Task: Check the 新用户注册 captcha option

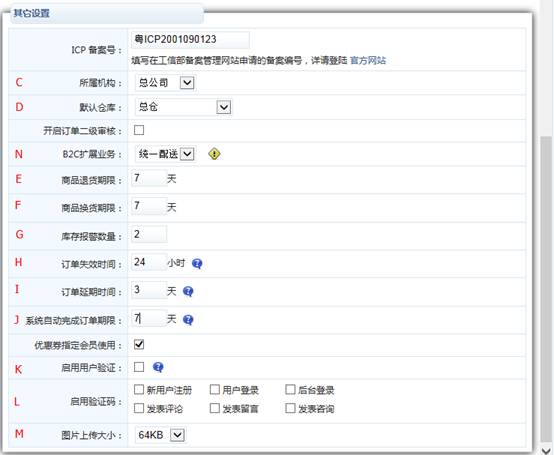Action: (x=139, y=390)
